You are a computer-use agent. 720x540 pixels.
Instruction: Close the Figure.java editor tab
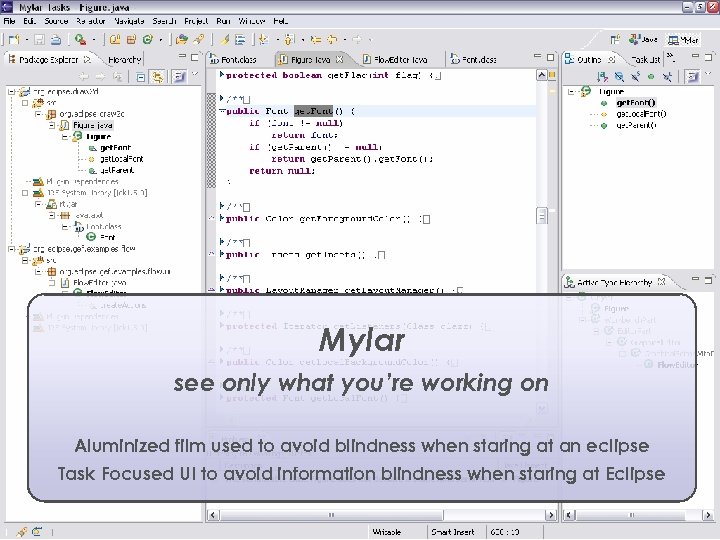pos(339,59)
